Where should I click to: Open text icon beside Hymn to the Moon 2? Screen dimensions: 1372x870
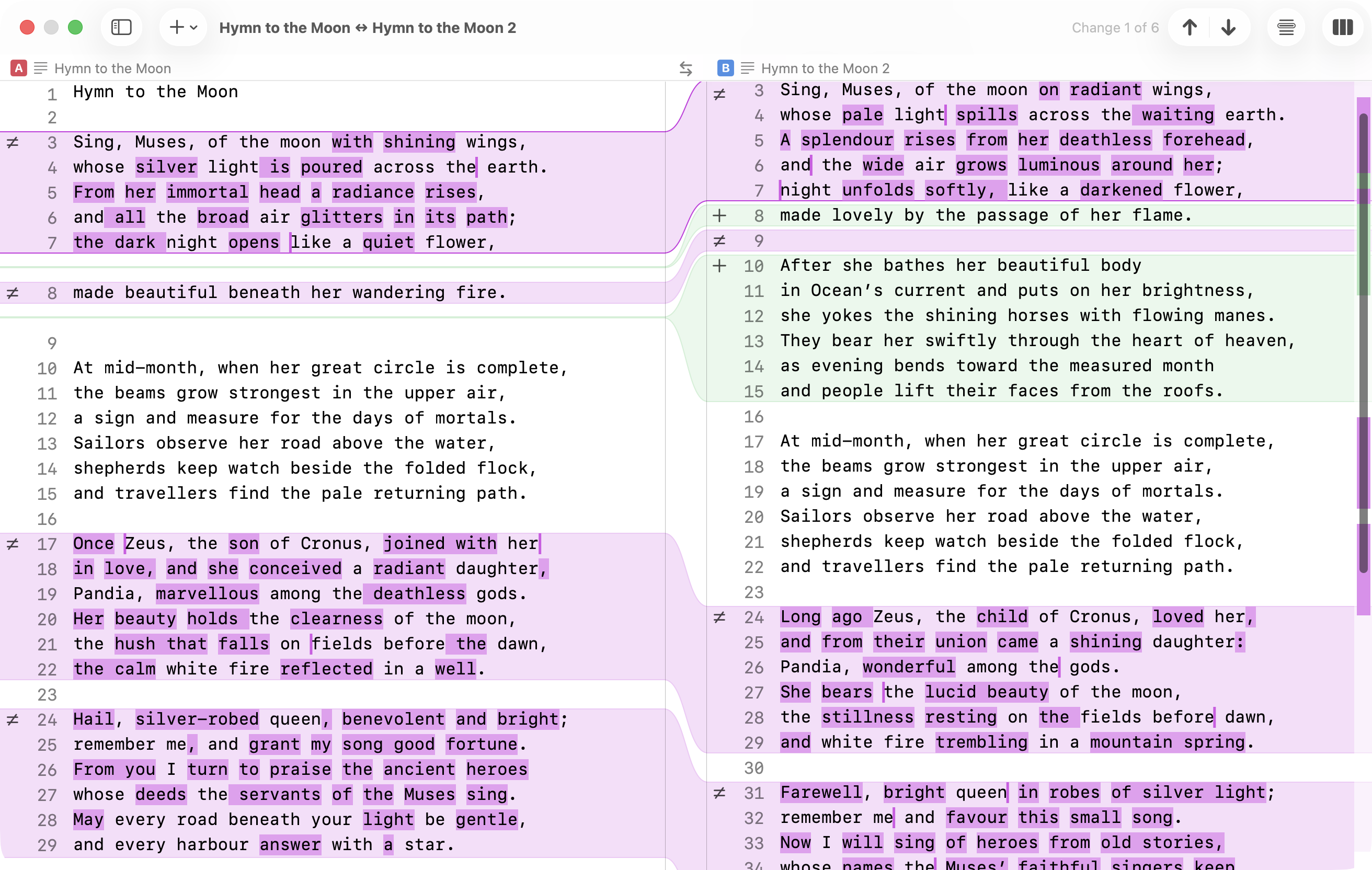748,68
